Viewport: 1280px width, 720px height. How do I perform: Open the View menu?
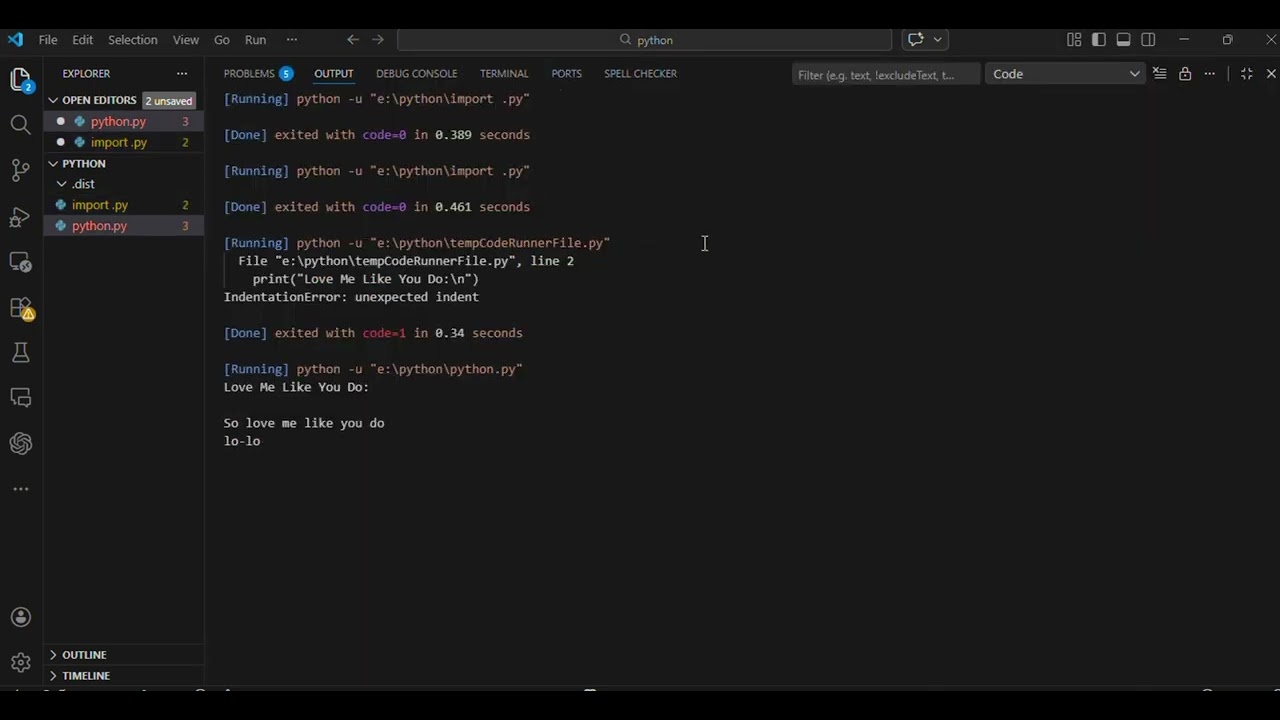pos(186,40)
